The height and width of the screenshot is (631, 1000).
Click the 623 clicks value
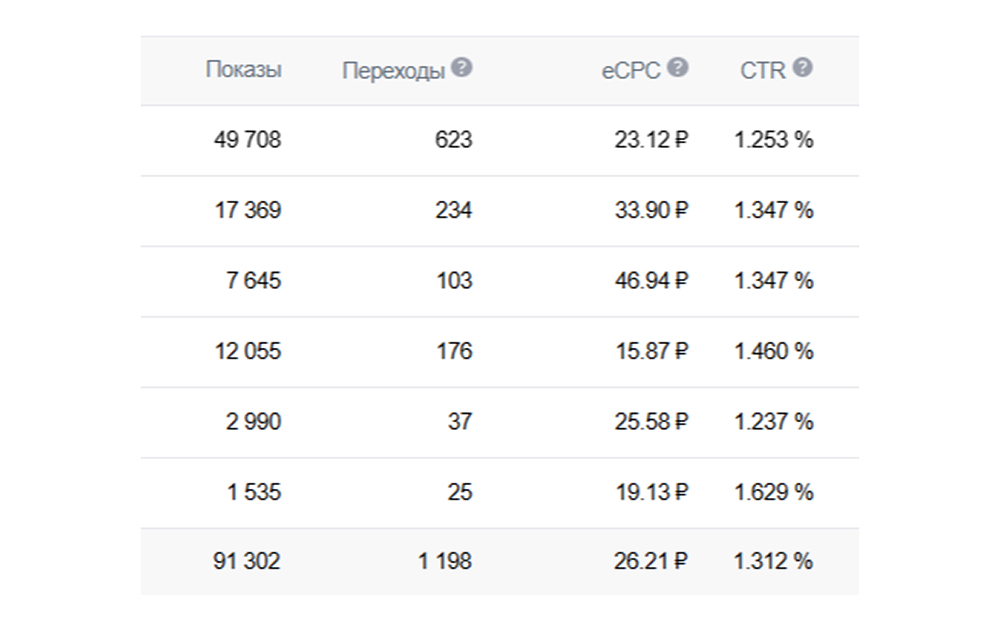(453, 140)
